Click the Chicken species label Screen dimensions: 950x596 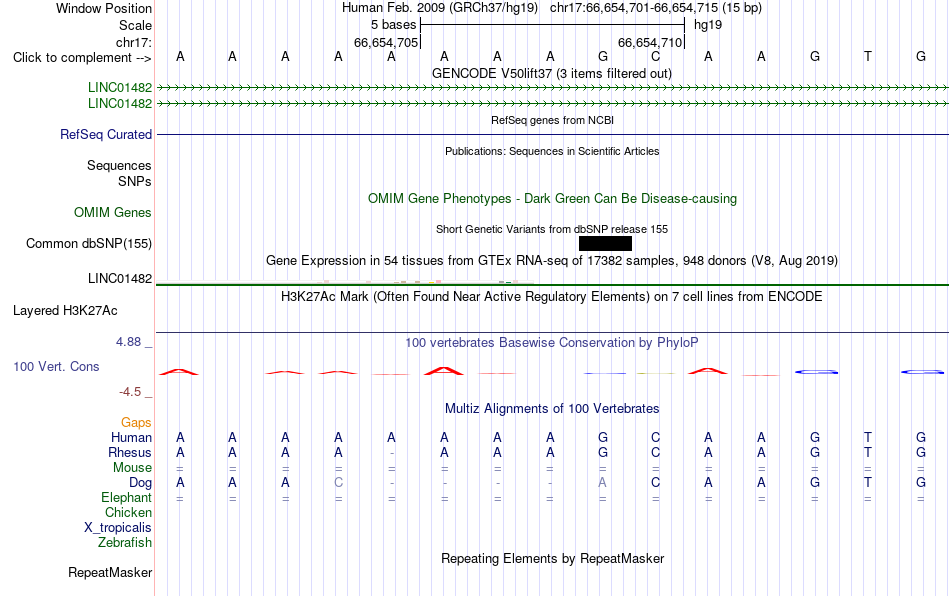tap(128, 512)
